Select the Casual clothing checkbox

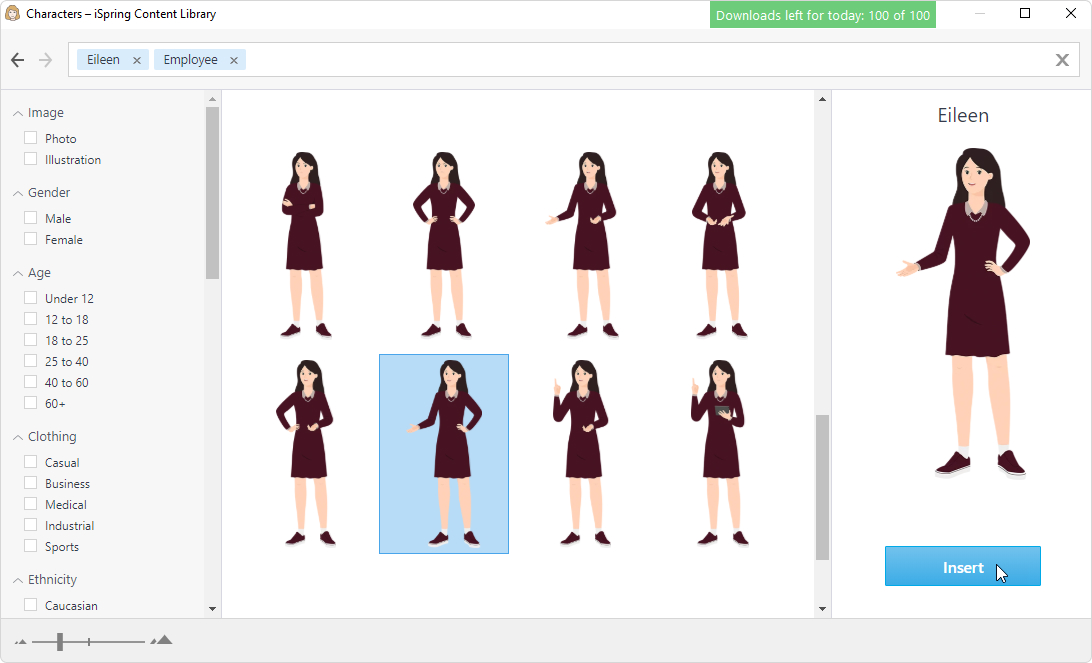31,462
